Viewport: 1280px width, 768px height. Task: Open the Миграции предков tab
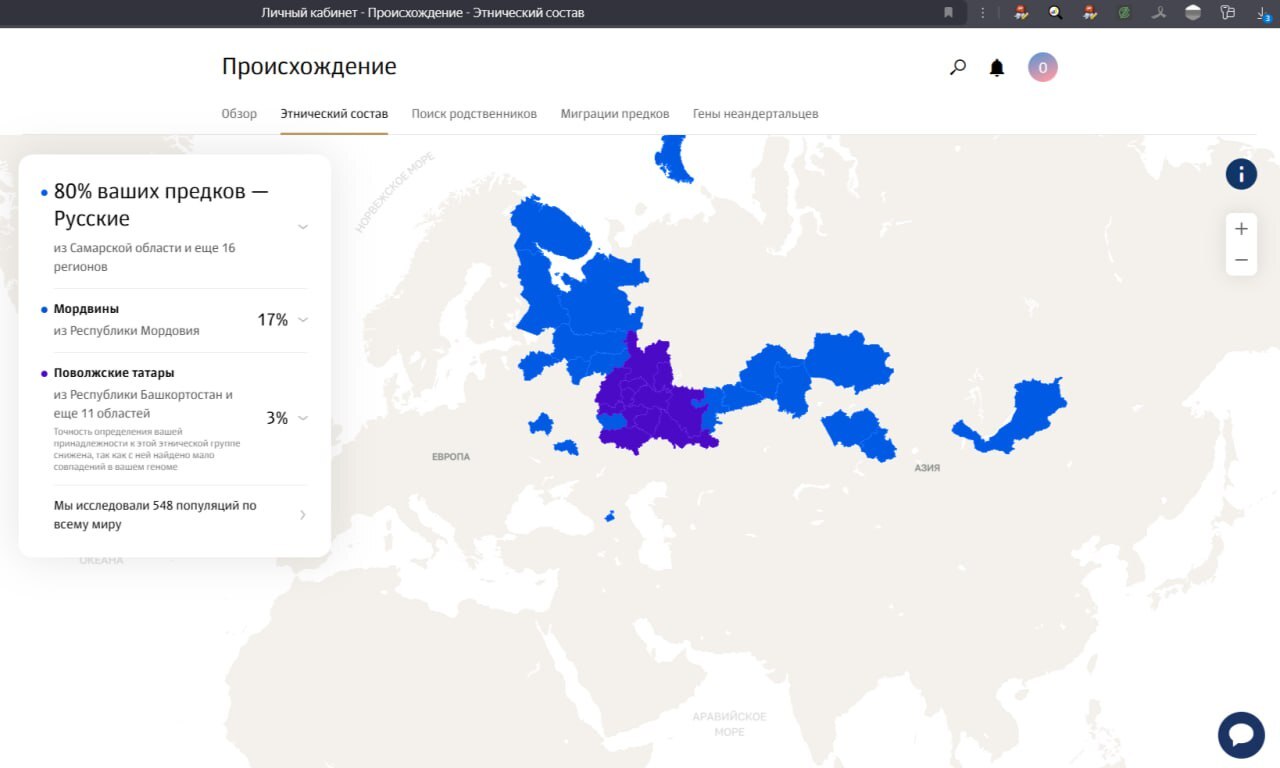(x=615, y=114)
